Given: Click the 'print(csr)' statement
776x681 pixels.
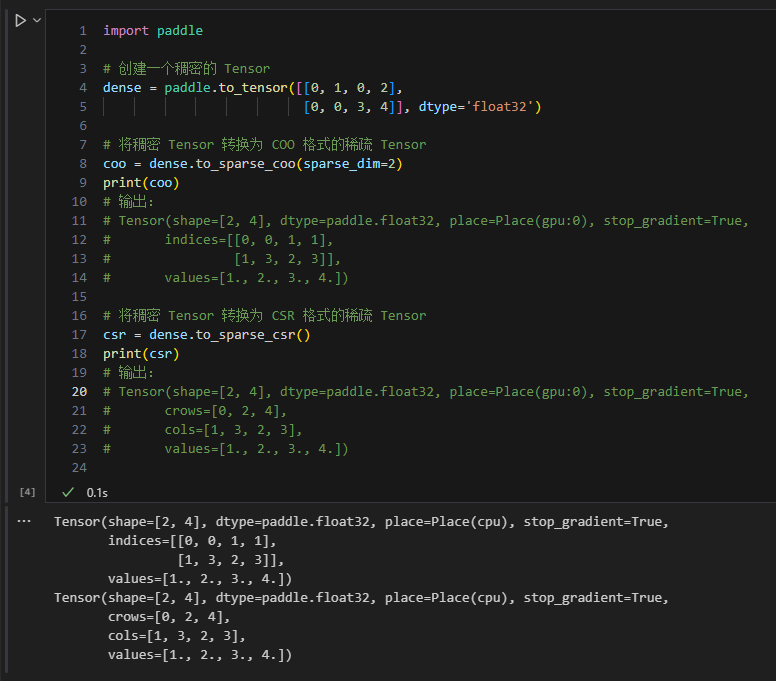Looking at the screenshot, I should pos(141,354).
